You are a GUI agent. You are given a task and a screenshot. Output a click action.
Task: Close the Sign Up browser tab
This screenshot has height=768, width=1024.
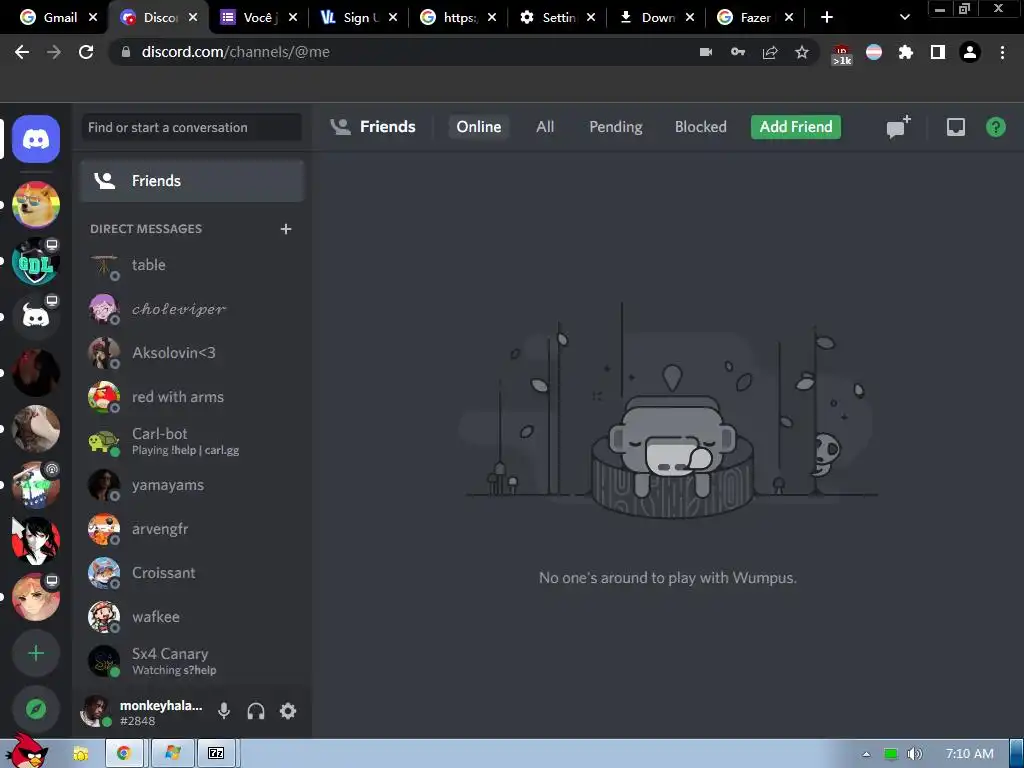click(392, 18)
